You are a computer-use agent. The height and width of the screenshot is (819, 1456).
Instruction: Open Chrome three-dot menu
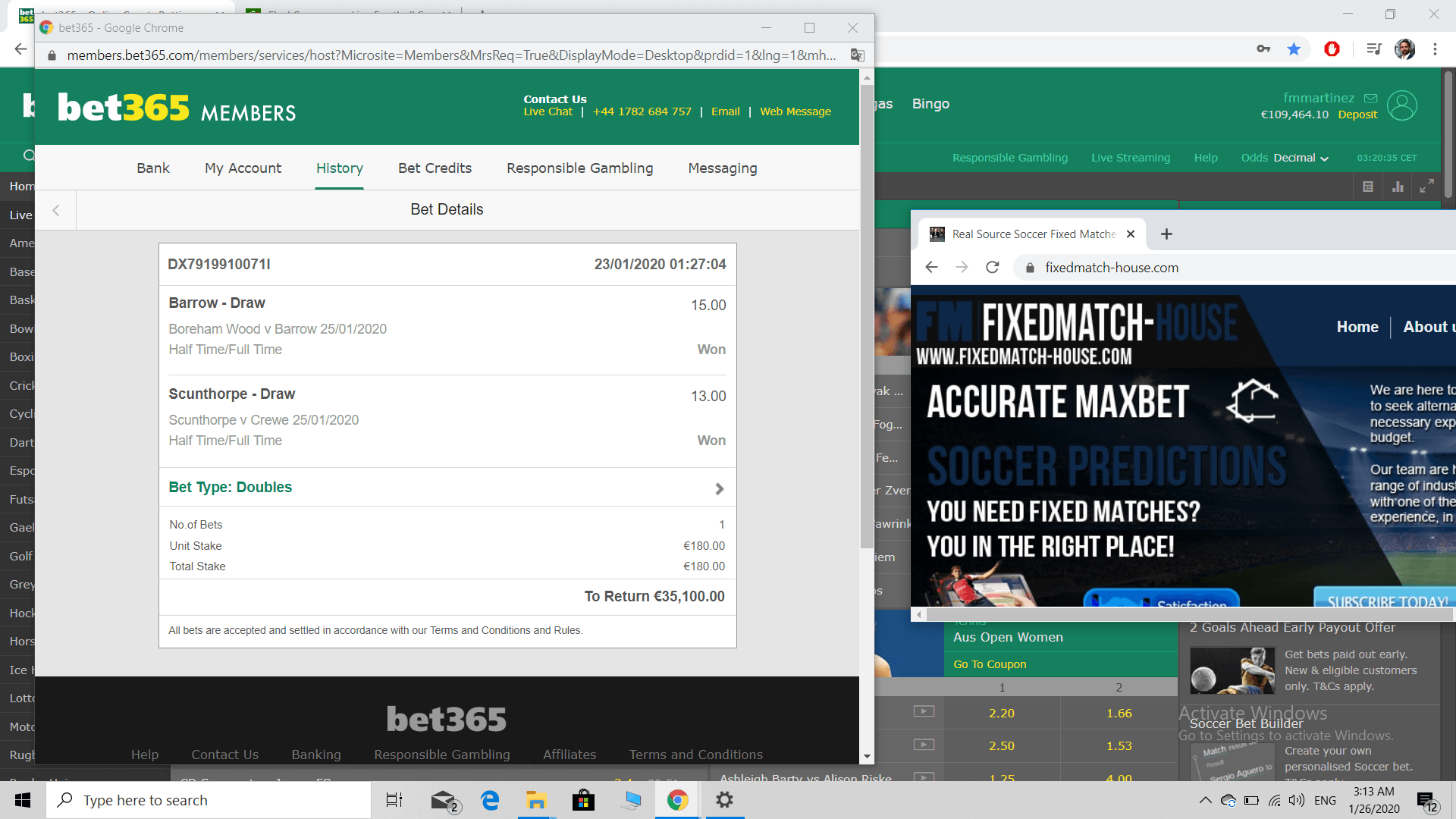click(1435, 49)
